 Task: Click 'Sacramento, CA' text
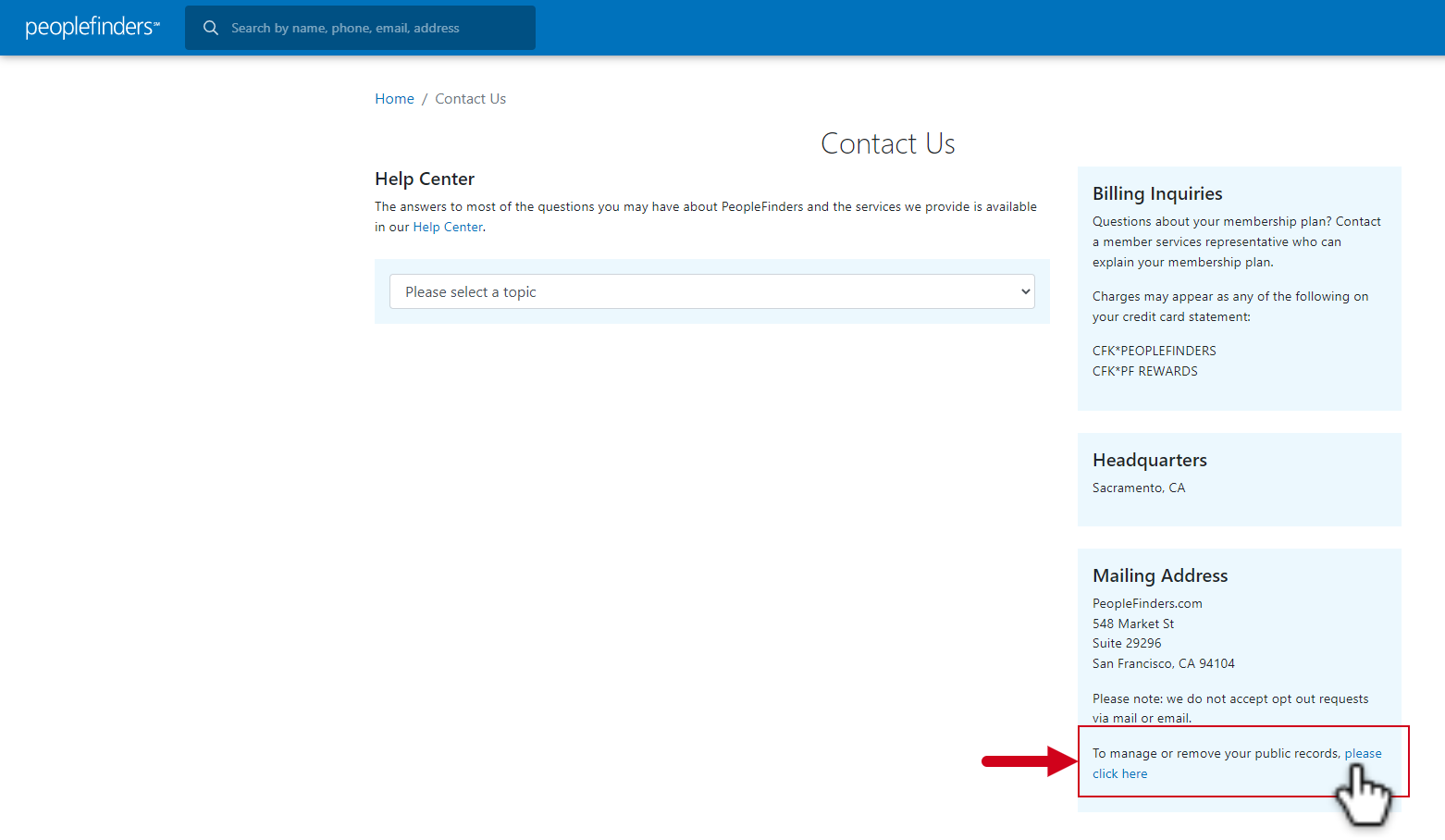(1139, 488)
